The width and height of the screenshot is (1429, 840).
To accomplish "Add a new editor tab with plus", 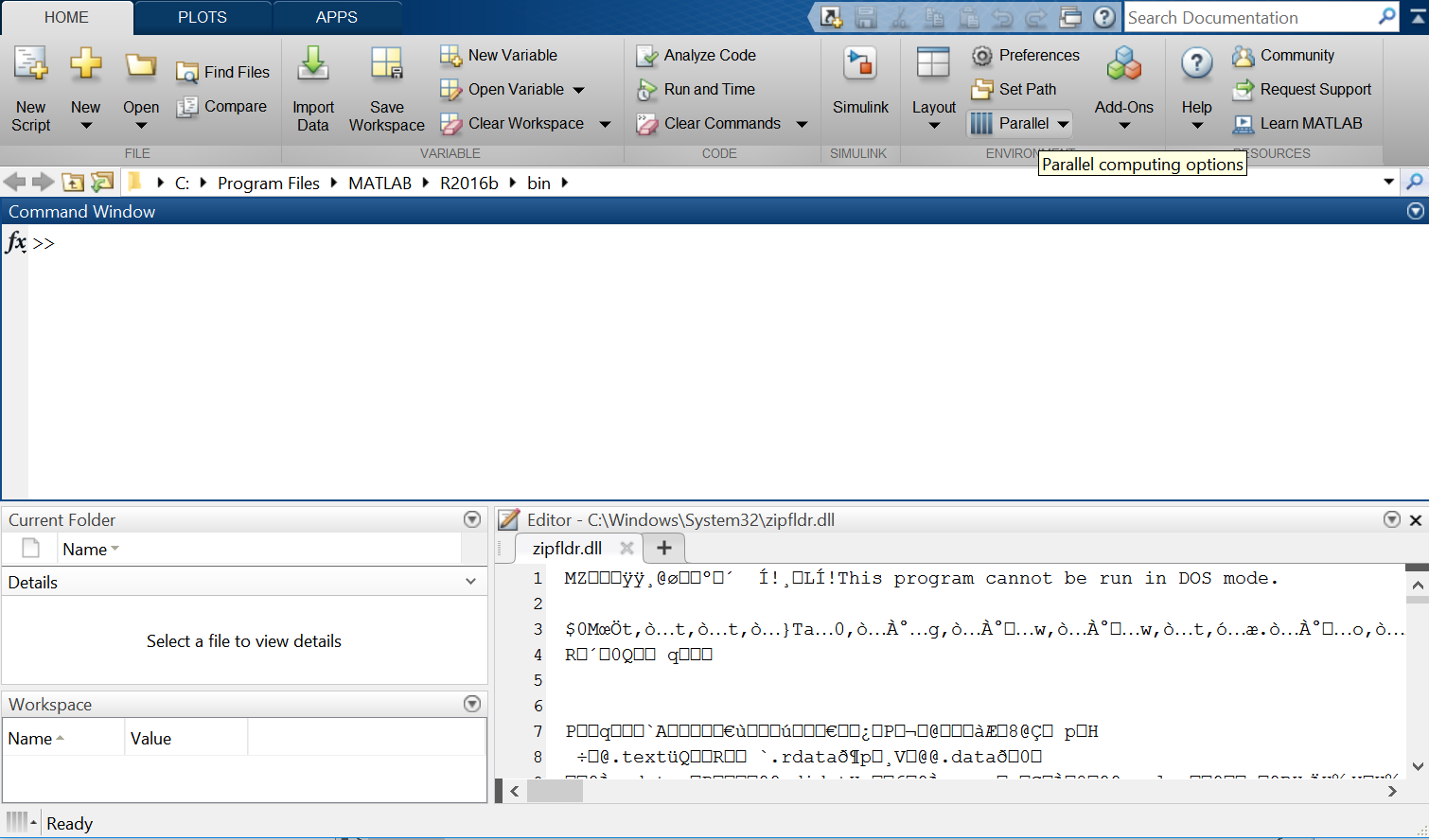I will (x=664, y=548).
